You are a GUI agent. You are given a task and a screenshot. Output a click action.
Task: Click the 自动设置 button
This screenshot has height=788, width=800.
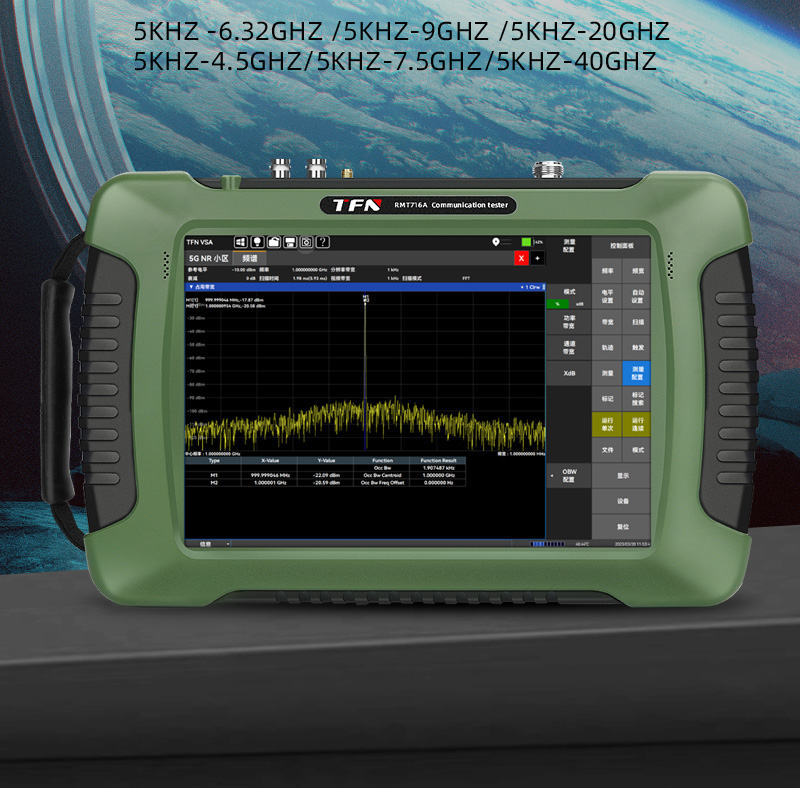637,297
